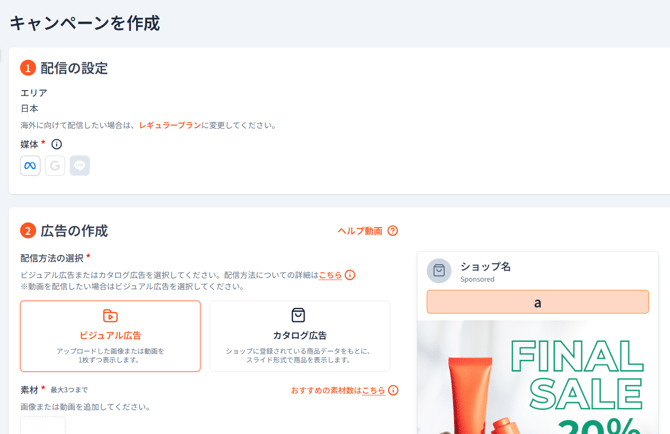
Task: Open the ヘルプ動画 question mark icon
Action: (x=393, y=231)
